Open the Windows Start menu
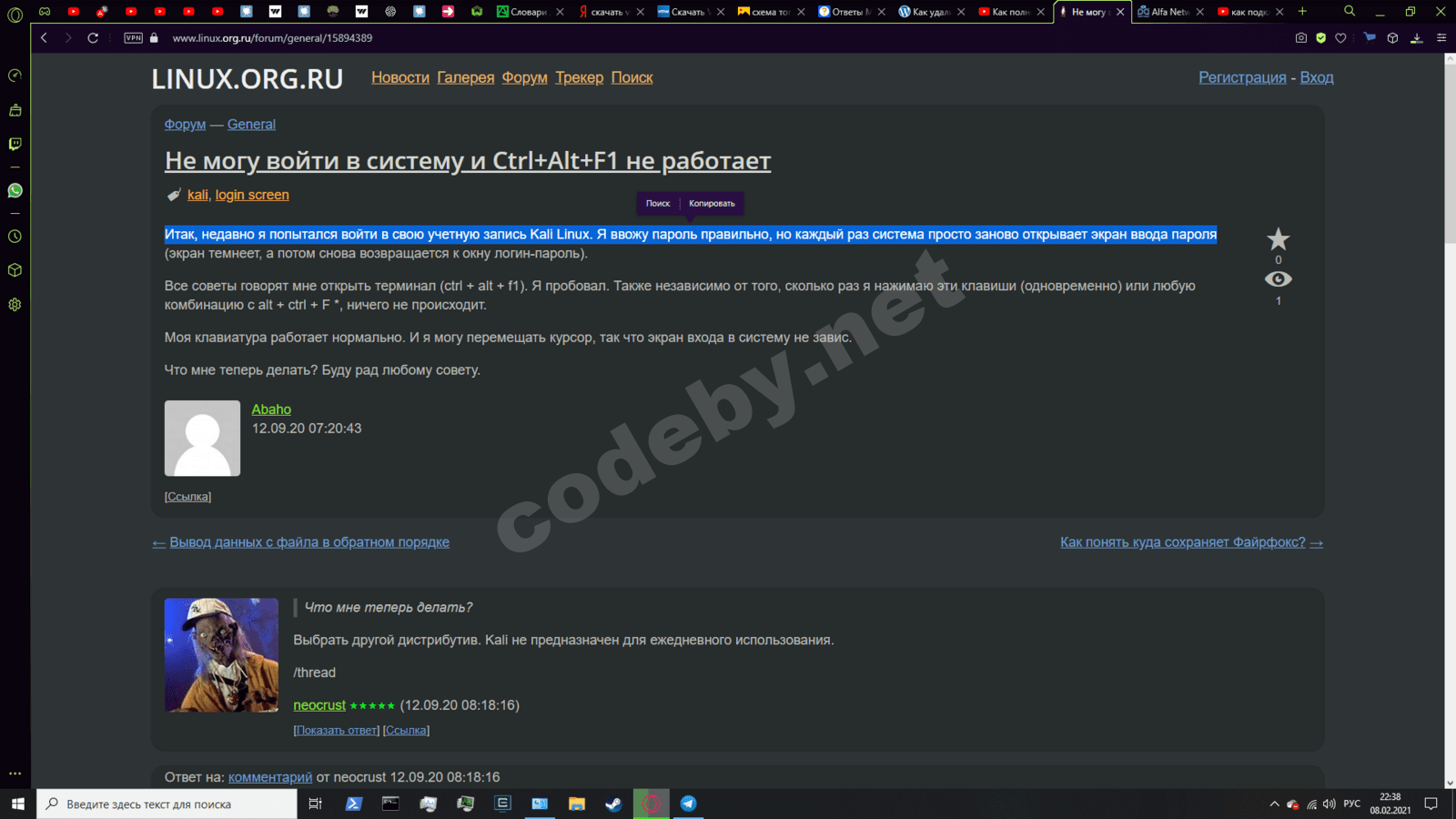 click(17, 804)
